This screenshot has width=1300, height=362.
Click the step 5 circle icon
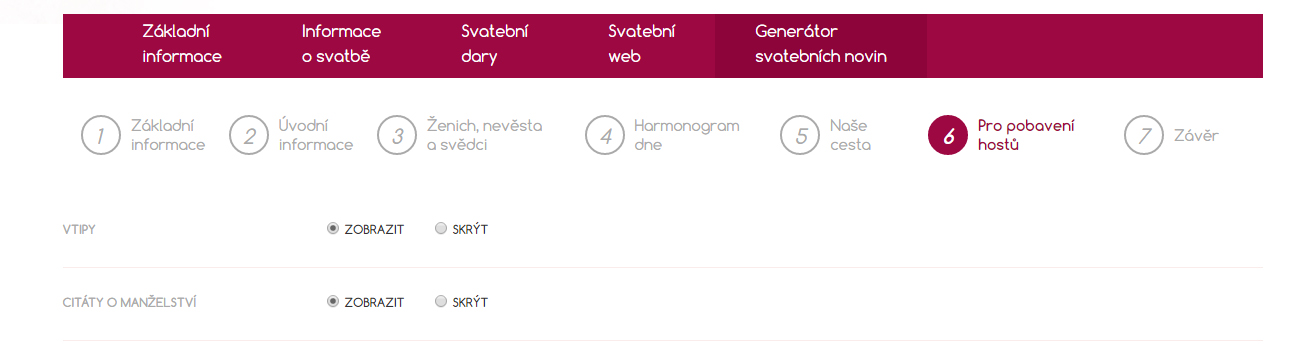point(801,136)
